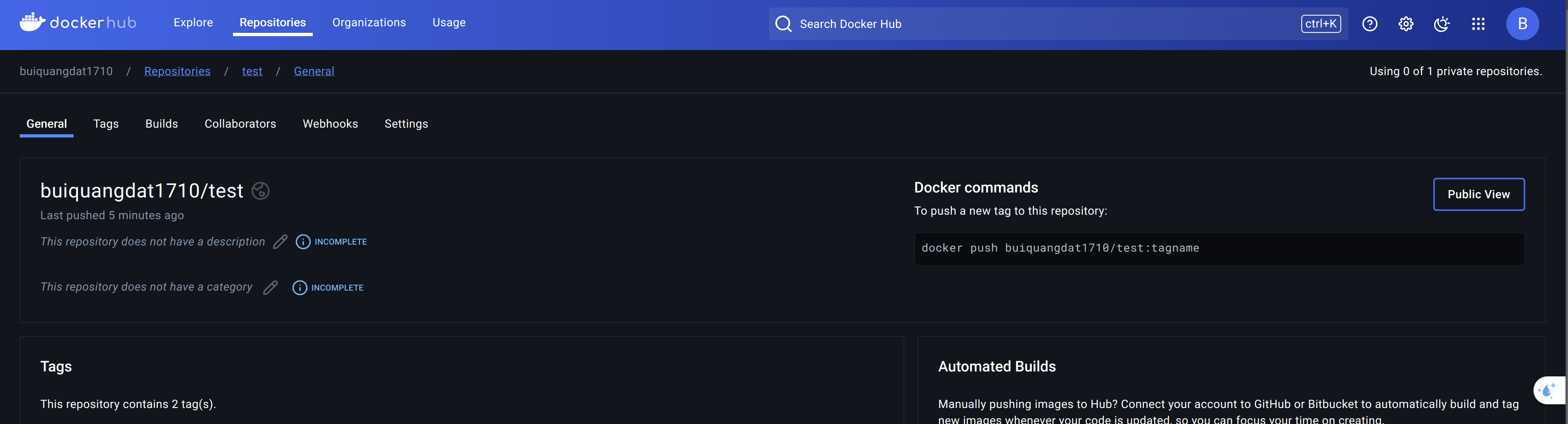Click the buiquangdat1710/test repository title
Image resolution: width=1568 pixels, height=424 pixels.
tap(142, 190)
